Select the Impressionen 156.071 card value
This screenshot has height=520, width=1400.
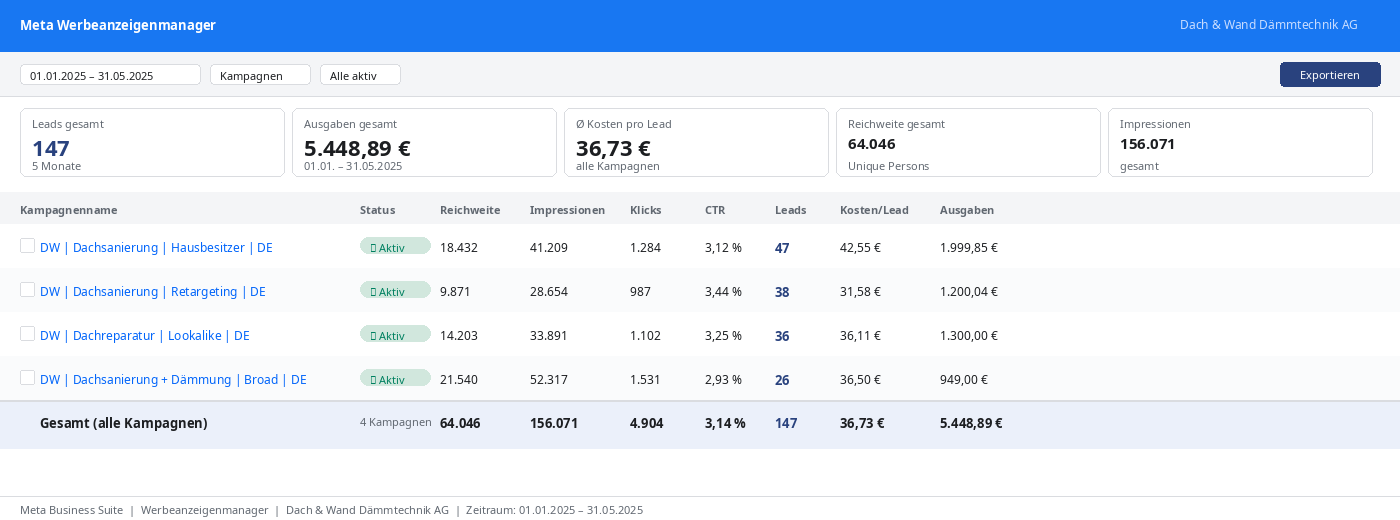point(1147,144)
